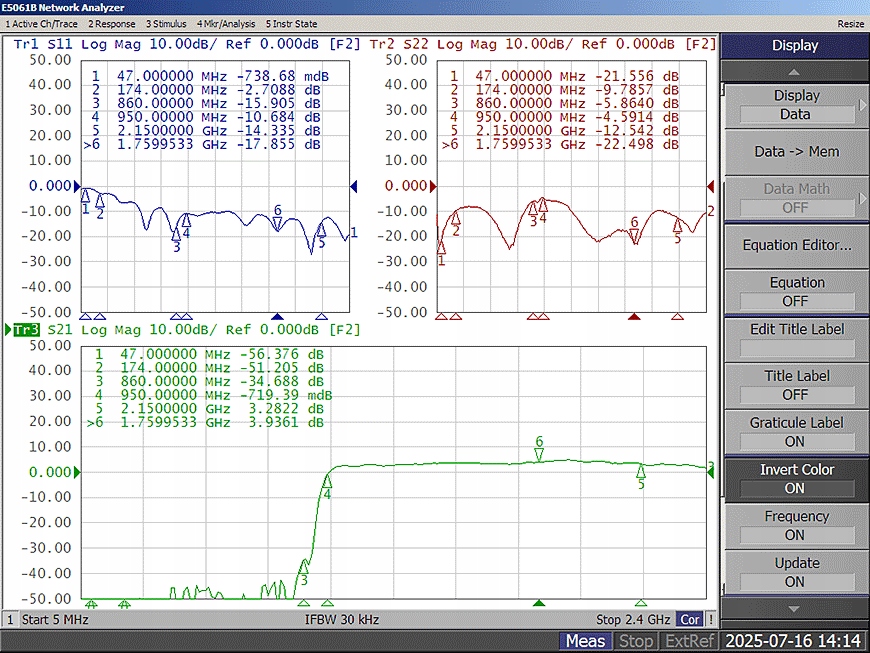Click the Tr3 active trace indicator
The image size is (870, 653).
(x=25, y=330)
